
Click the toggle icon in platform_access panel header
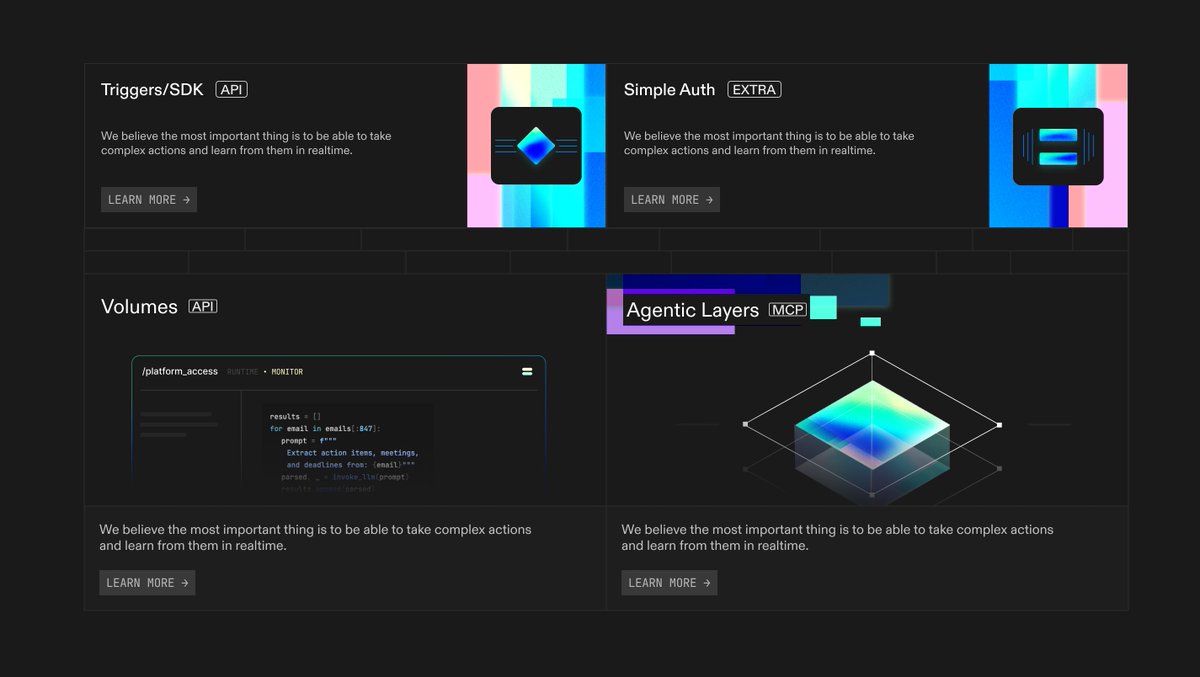click(x=527, y=372)
